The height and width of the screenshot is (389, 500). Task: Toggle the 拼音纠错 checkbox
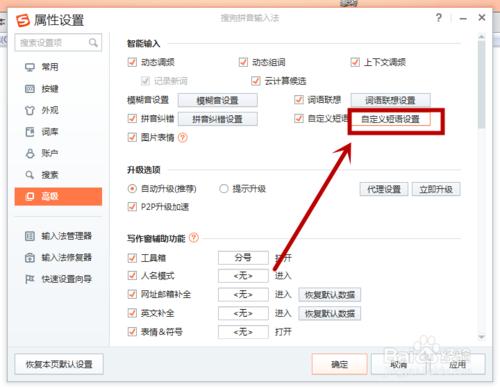point(132,118)
